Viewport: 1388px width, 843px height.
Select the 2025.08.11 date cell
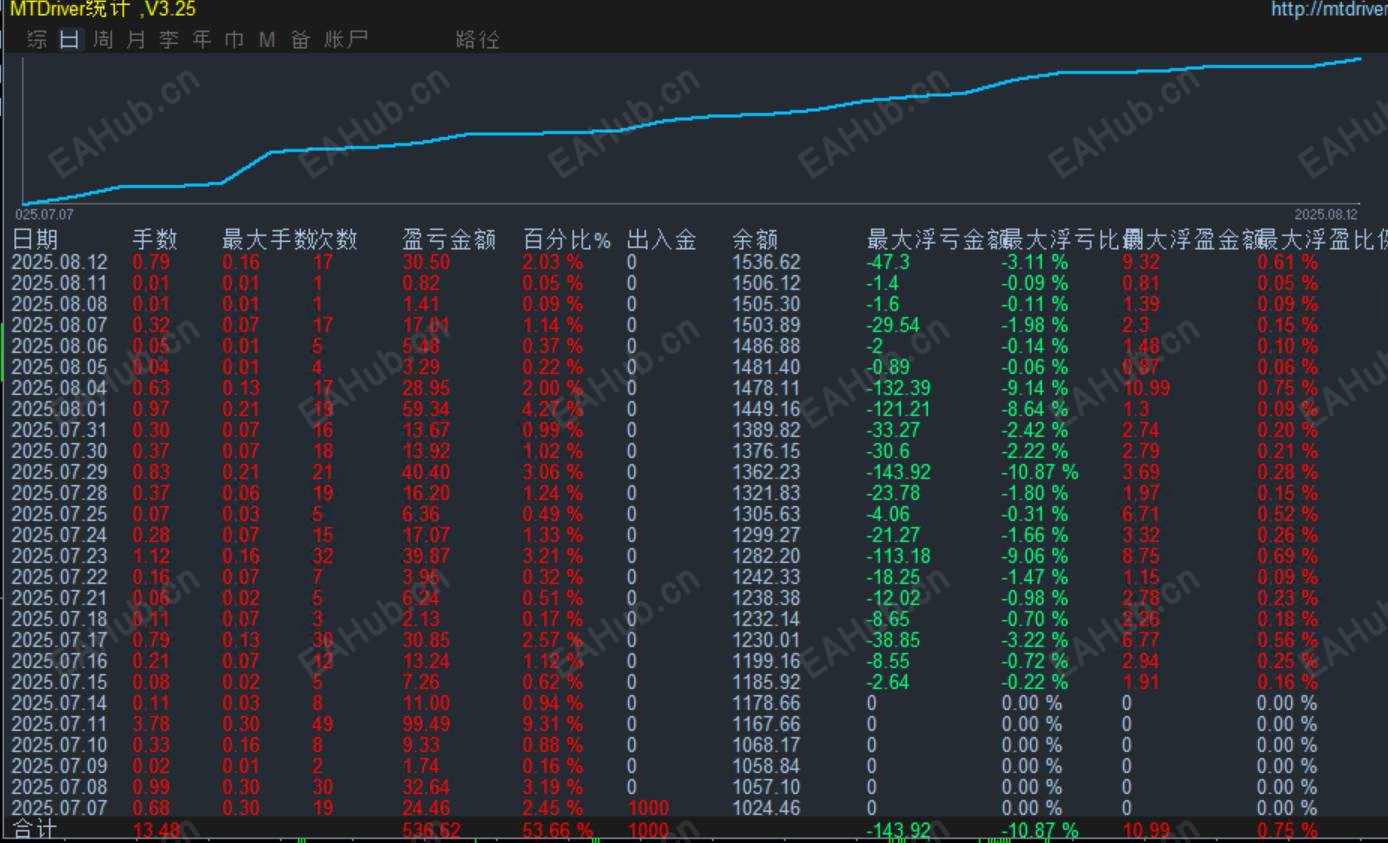[x=59, y=283]
